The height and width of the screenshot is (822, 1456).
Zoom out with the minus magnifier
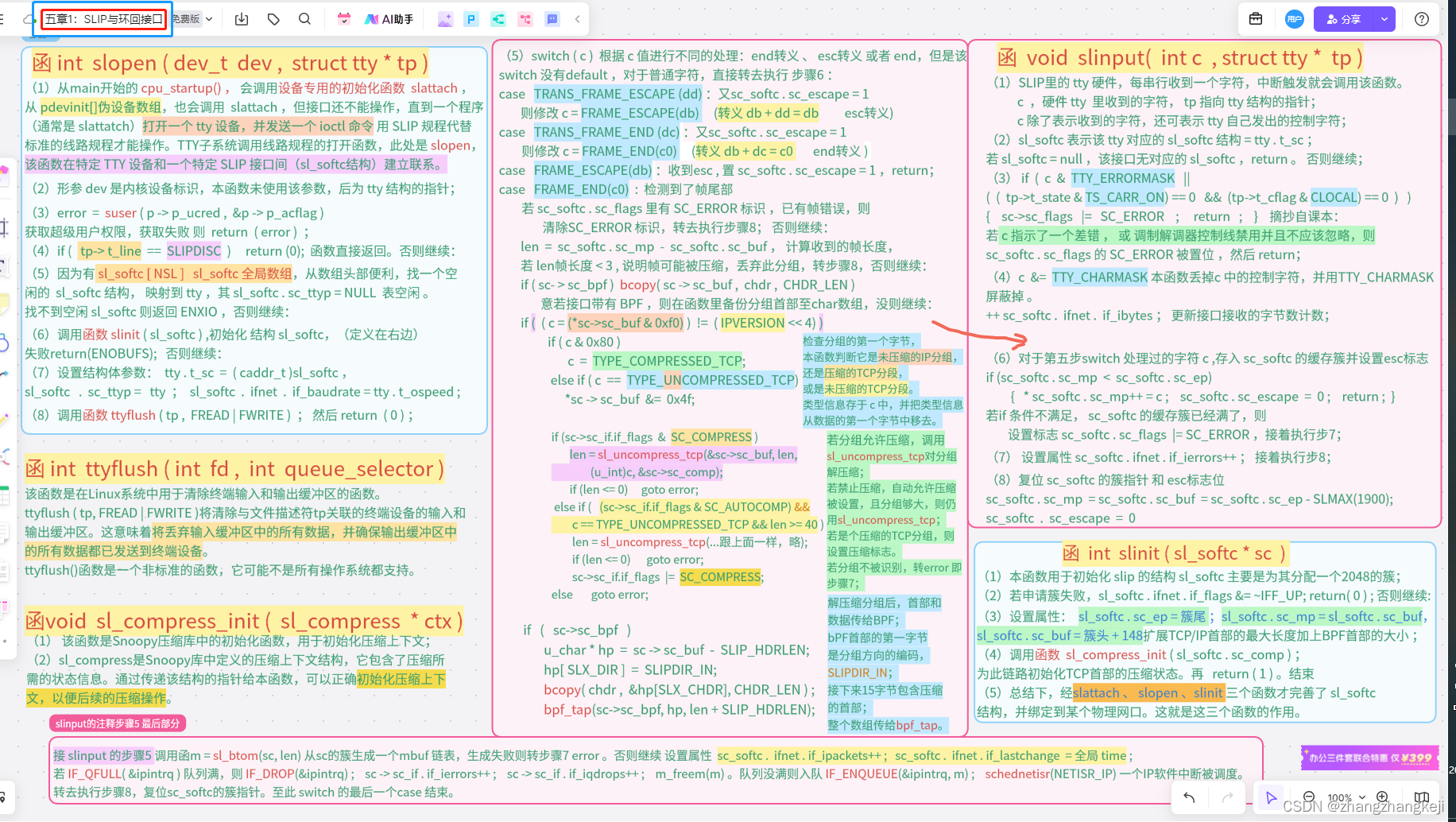[x=1309, y=797]
